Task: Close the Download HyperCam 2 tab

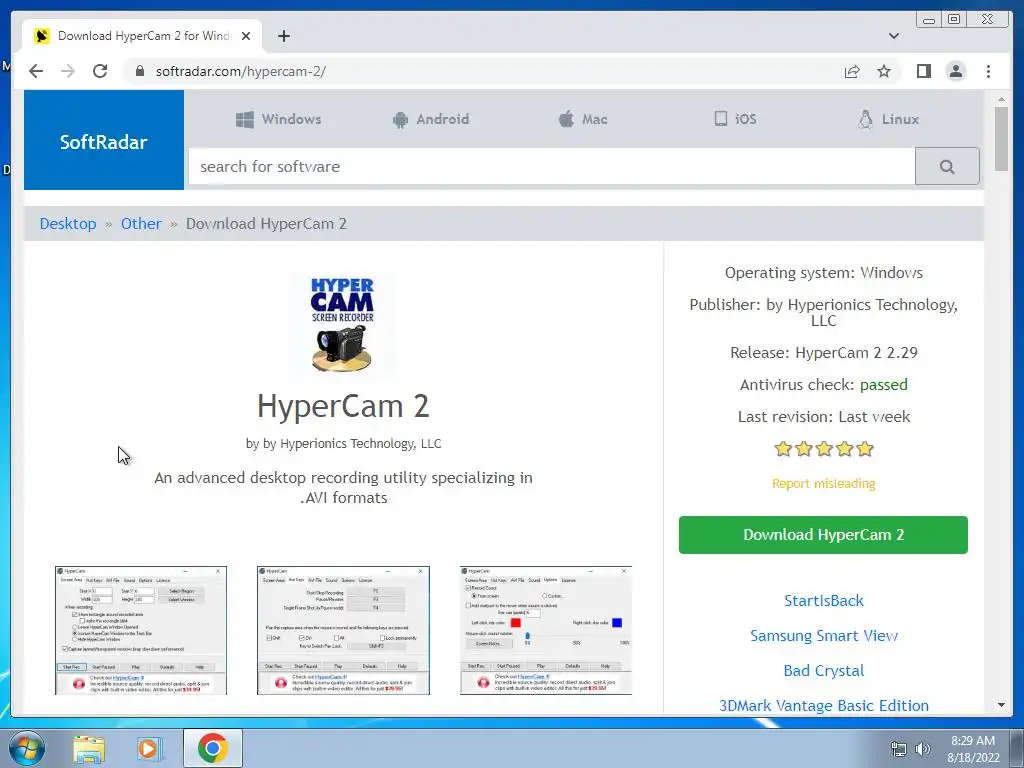Action: (x=246, y=36)
